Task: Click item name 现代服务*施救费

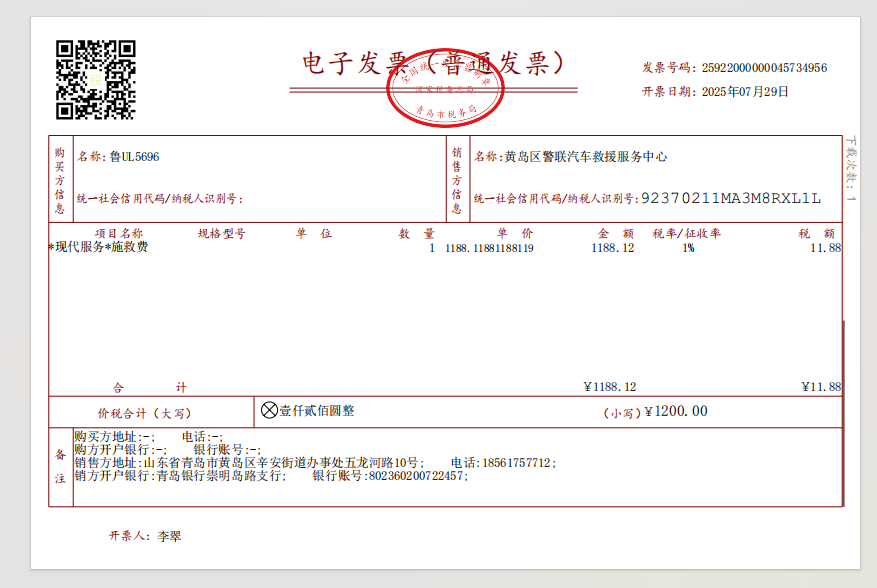Action: pos(99,247)
